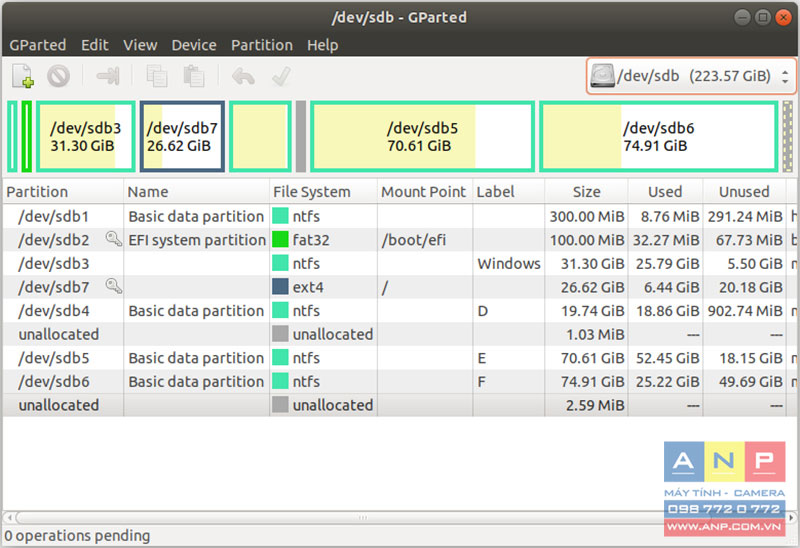This screenshot has width=800, height=548.
Task: Open the GParted menu
Action: click(38, 45)
